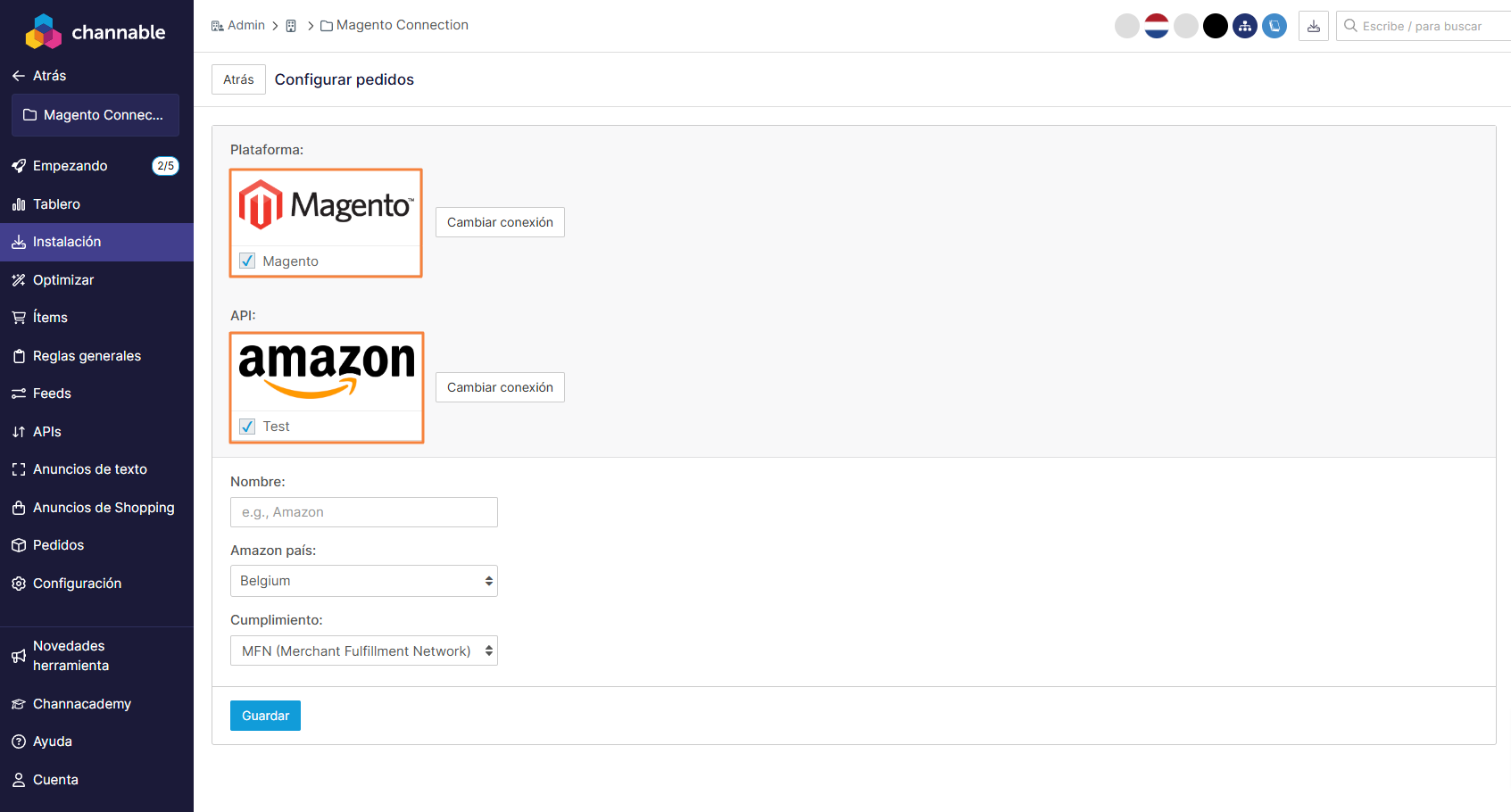Click the Guardar button
The image size is (1511, 812).
click(265, 716)
